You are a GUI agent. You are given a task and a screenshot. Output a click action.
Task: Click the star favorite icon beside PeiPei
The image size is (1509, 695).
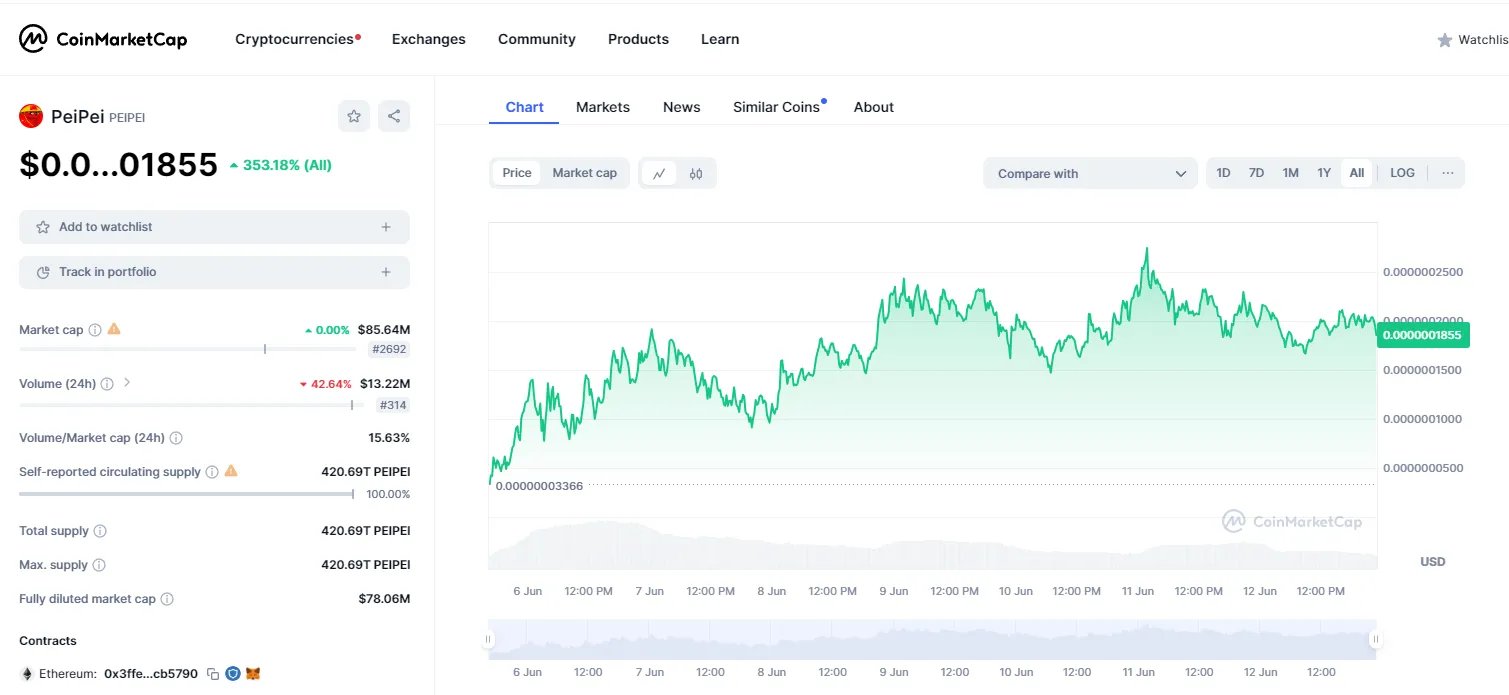(354, 116)
